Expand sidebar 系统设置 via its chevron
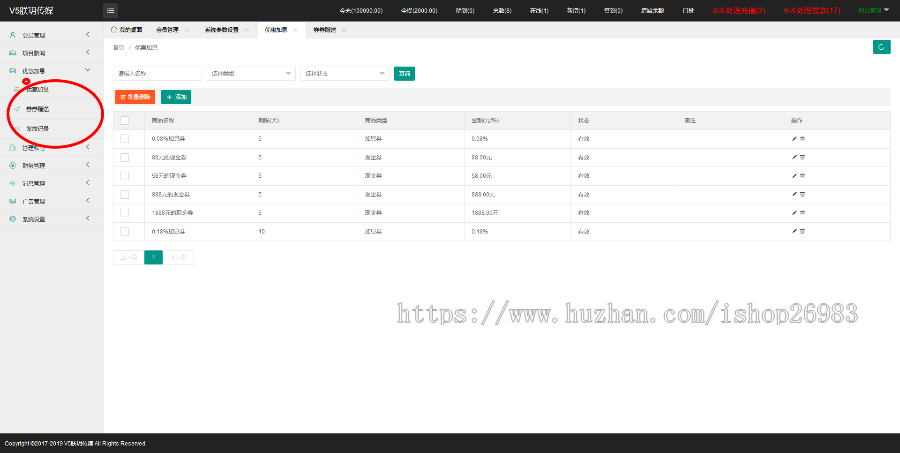This screenshot has width=900, height=453. (88, 219)
